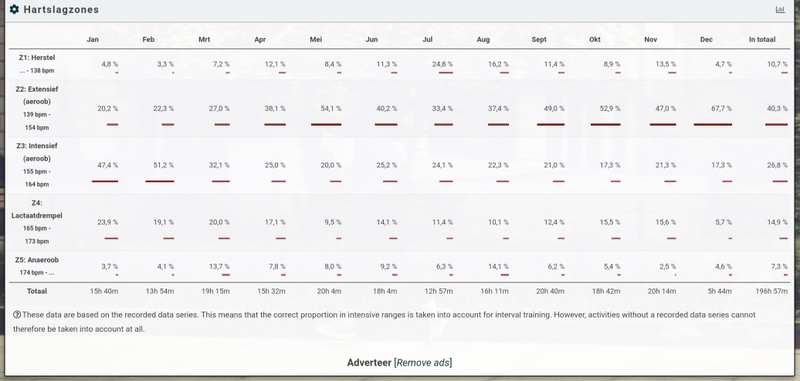
Task: Click the Z5: Anaeroob row label
Action: pyautogui.click(x=37, y=260)
